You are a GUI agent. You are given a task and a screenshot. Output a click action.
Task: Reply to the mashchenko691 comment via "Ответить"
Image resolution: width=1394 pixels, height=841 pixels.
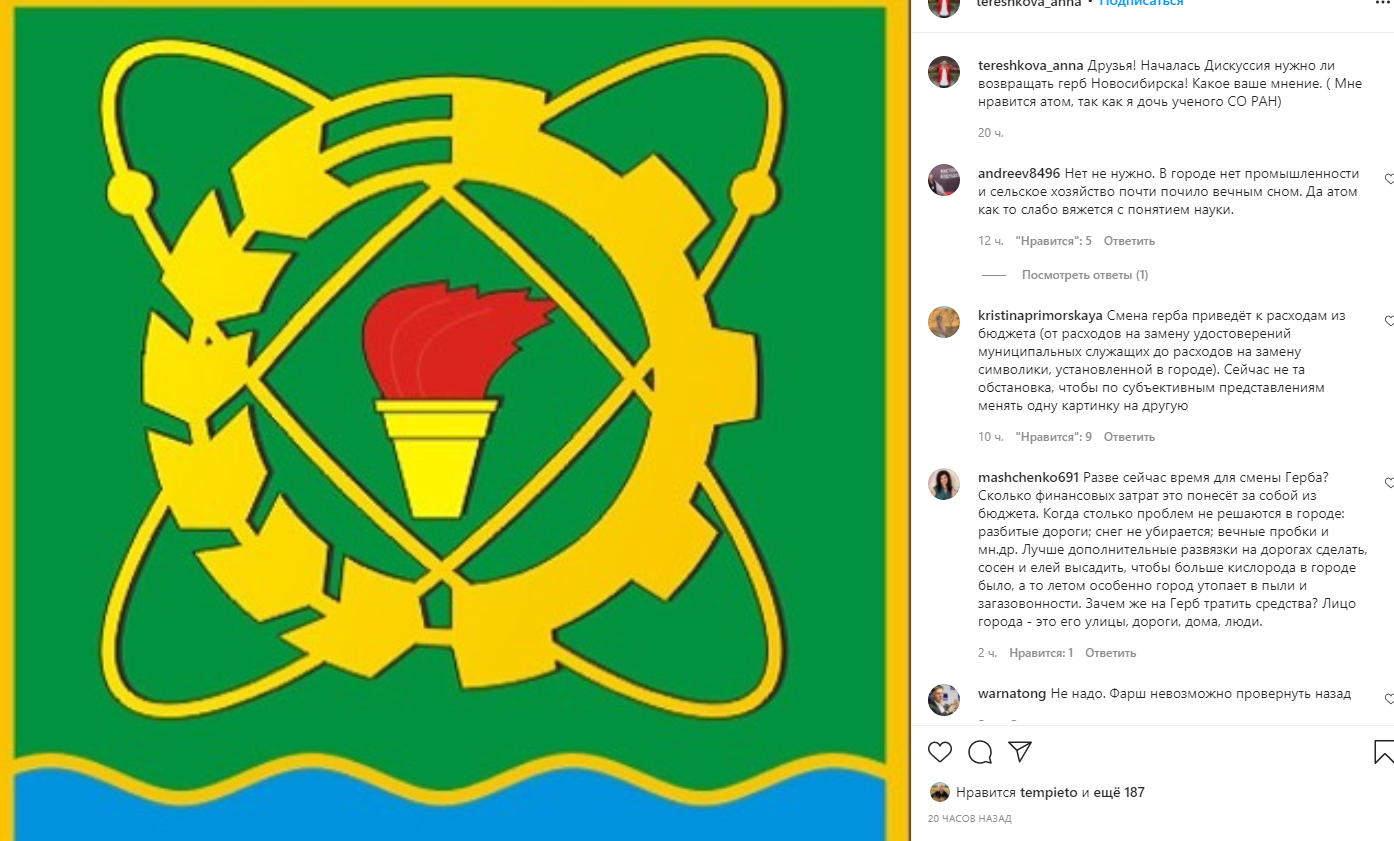click(x=1111, y=653)
